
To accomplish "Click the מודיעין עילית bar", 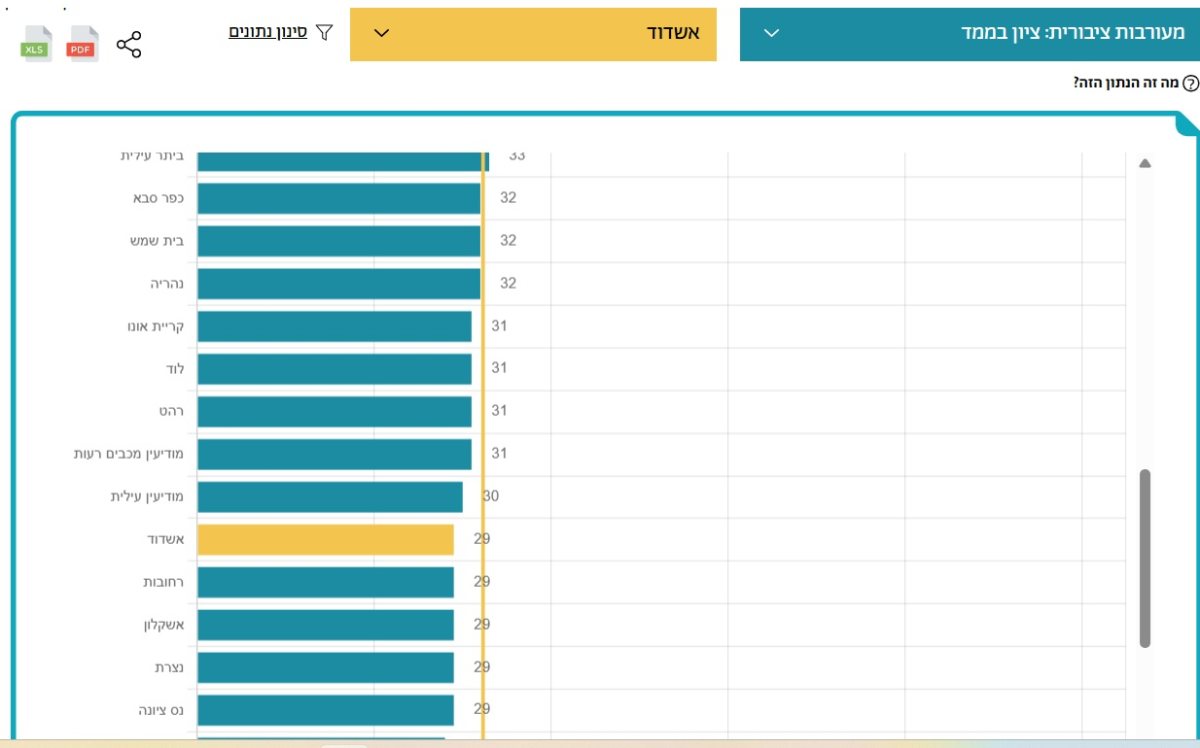I will pos(329,497).
